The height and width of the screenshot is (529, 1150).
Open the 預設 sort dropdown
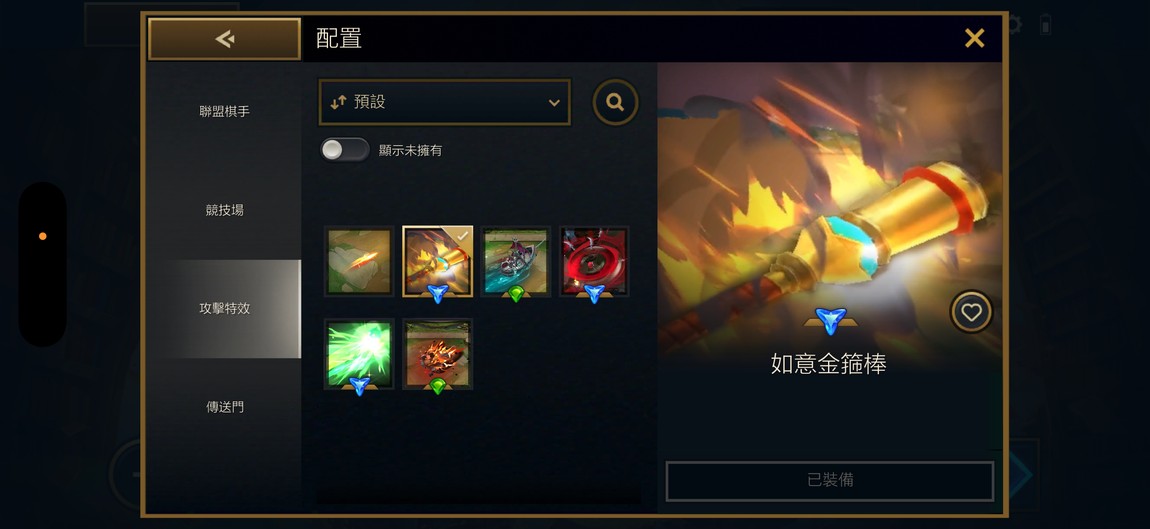(444, 102)
